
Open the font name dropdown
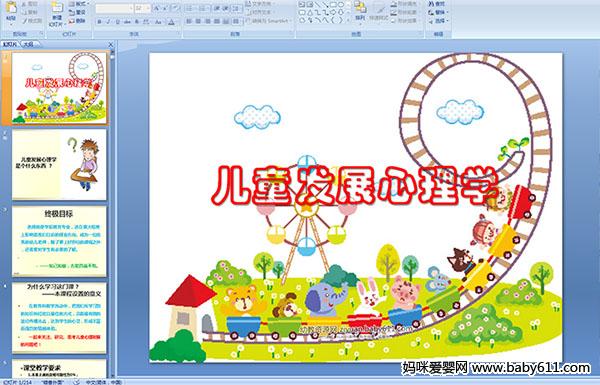(114, 8)
